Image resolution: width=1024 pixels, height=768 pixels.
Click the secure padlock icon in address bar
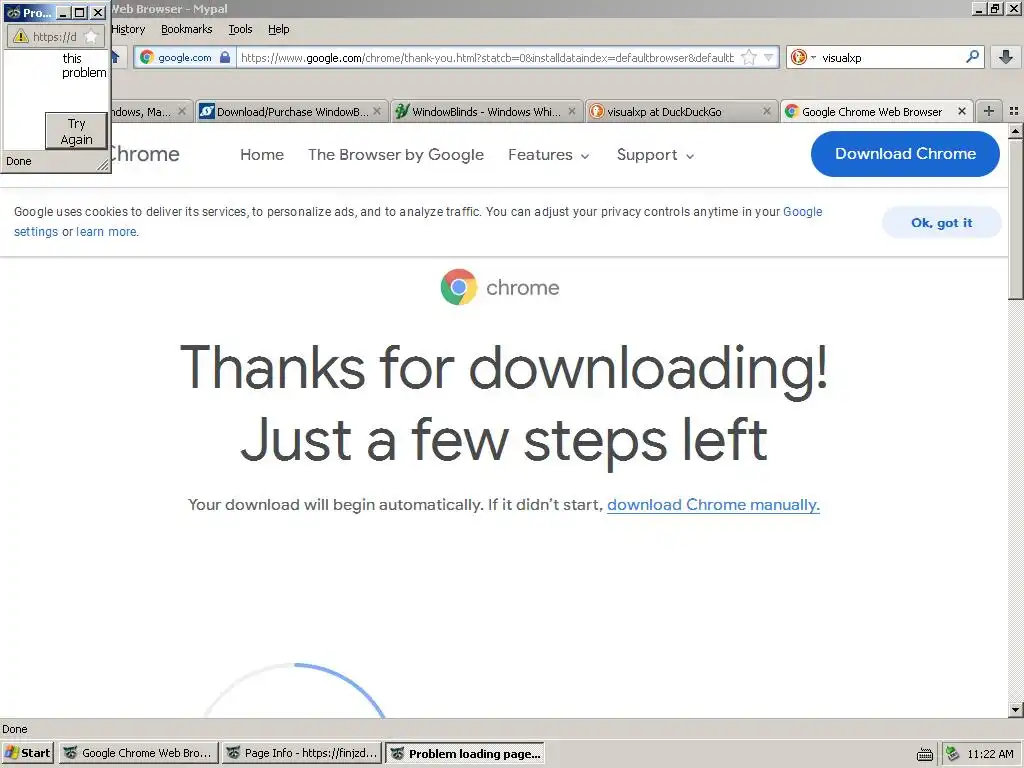tap(225, 57)
